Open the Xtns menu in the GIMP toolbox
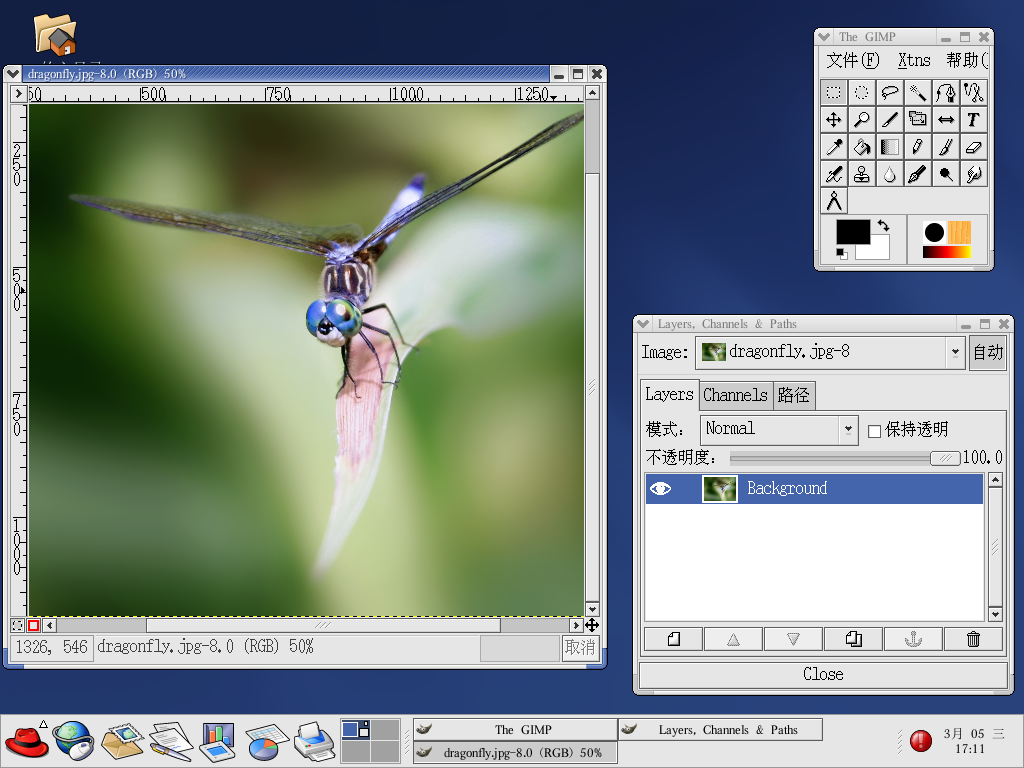 (913, 60)
